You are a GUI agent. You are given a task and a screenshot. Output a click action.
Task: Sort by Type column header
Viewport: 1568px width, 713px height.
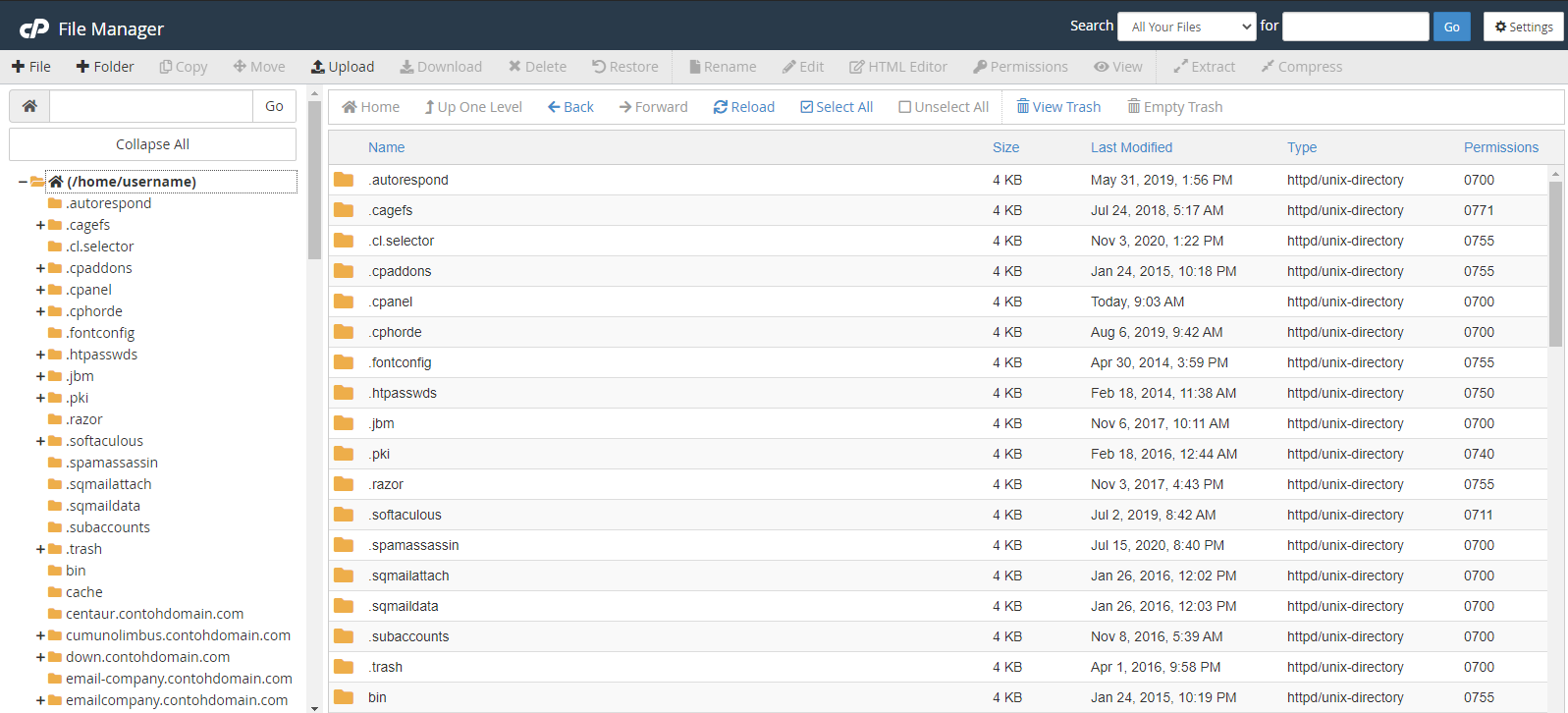coord(1302,147)
